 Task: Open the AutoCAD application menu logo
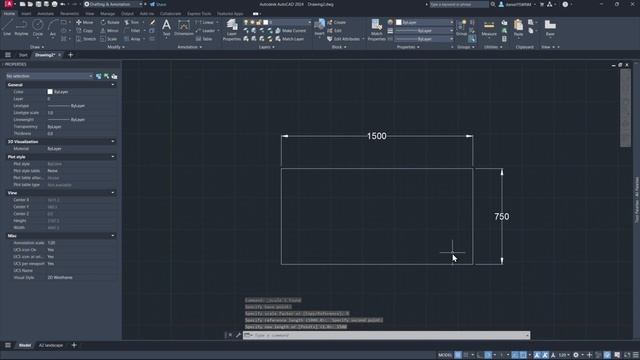9,4
